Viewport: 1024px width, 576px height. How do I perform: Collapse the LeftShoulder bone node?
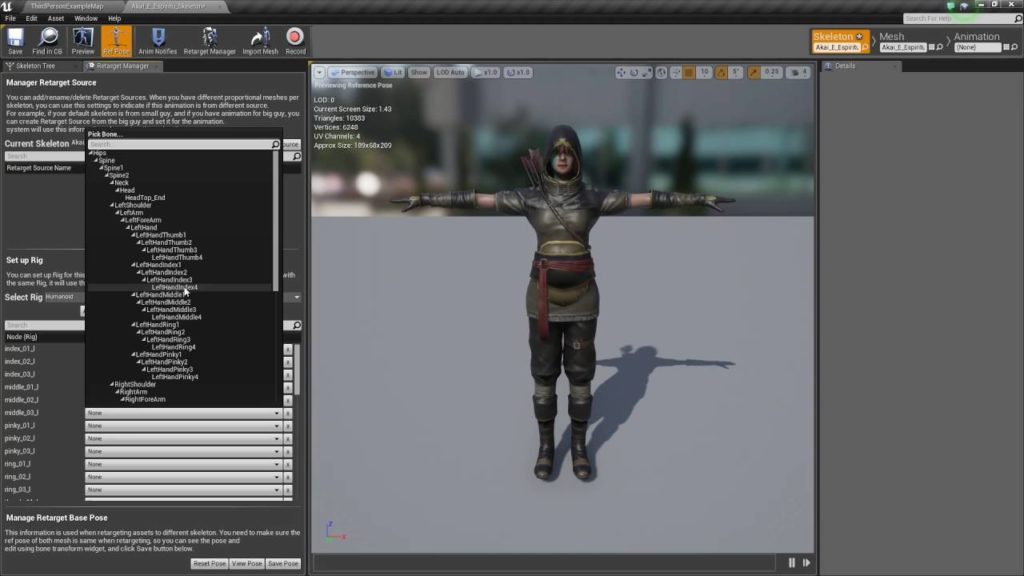(x=112, y=205)
